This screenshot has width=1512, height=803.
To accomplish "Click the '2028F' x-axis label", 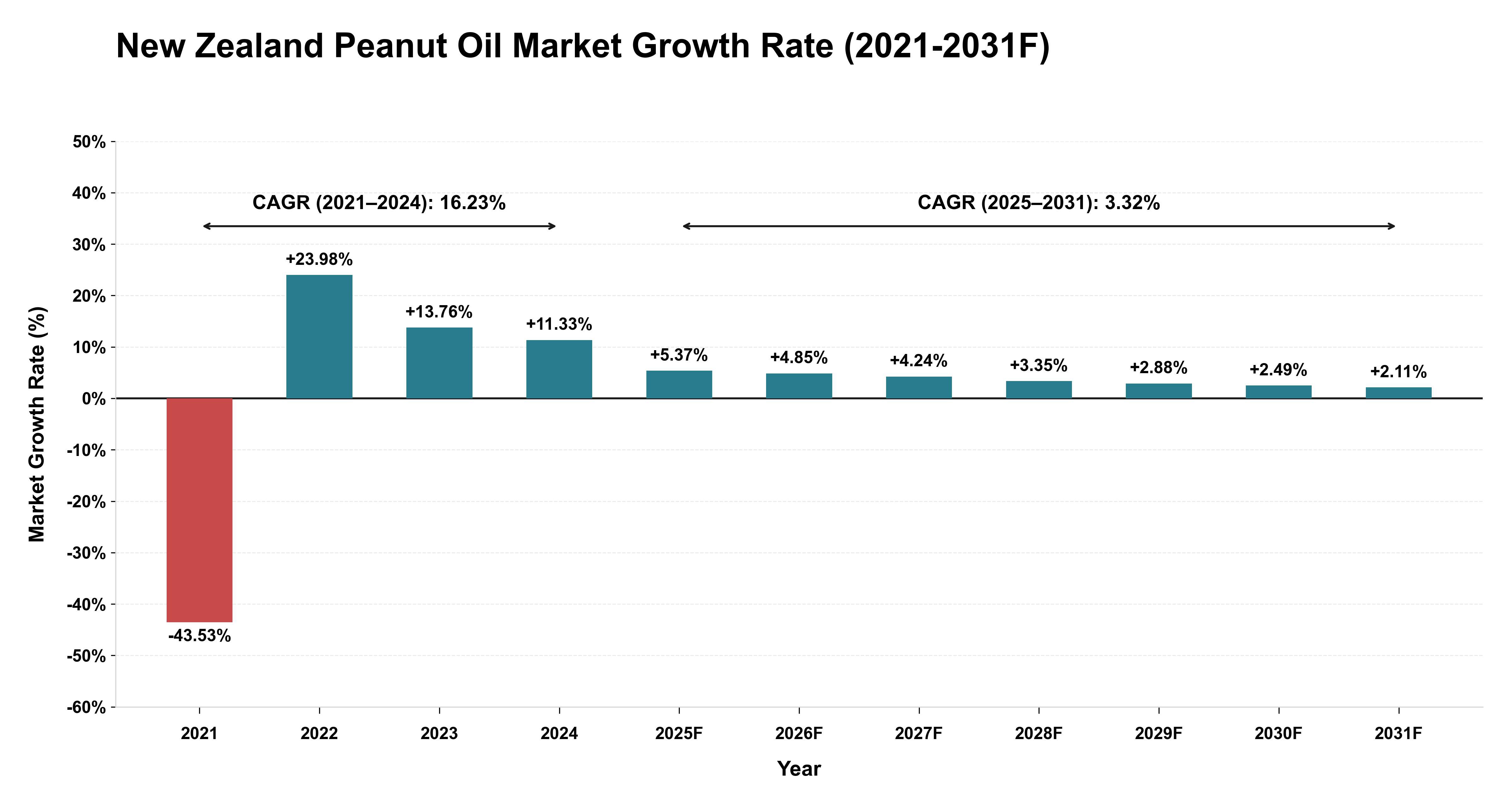I will pyautogui.click(x=1039, y=734).
